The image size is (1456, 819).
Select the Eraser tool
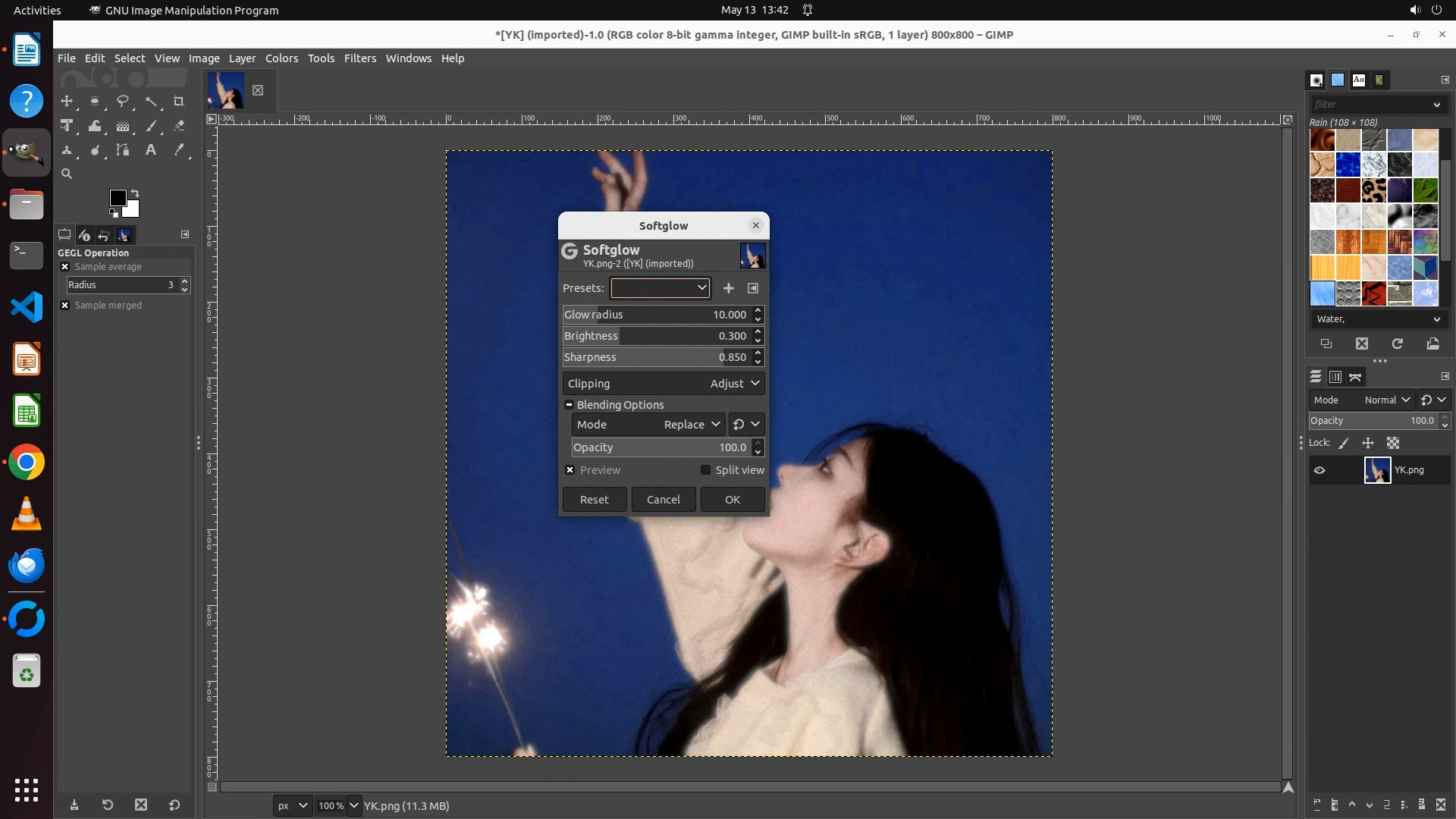tap(179, 126)
